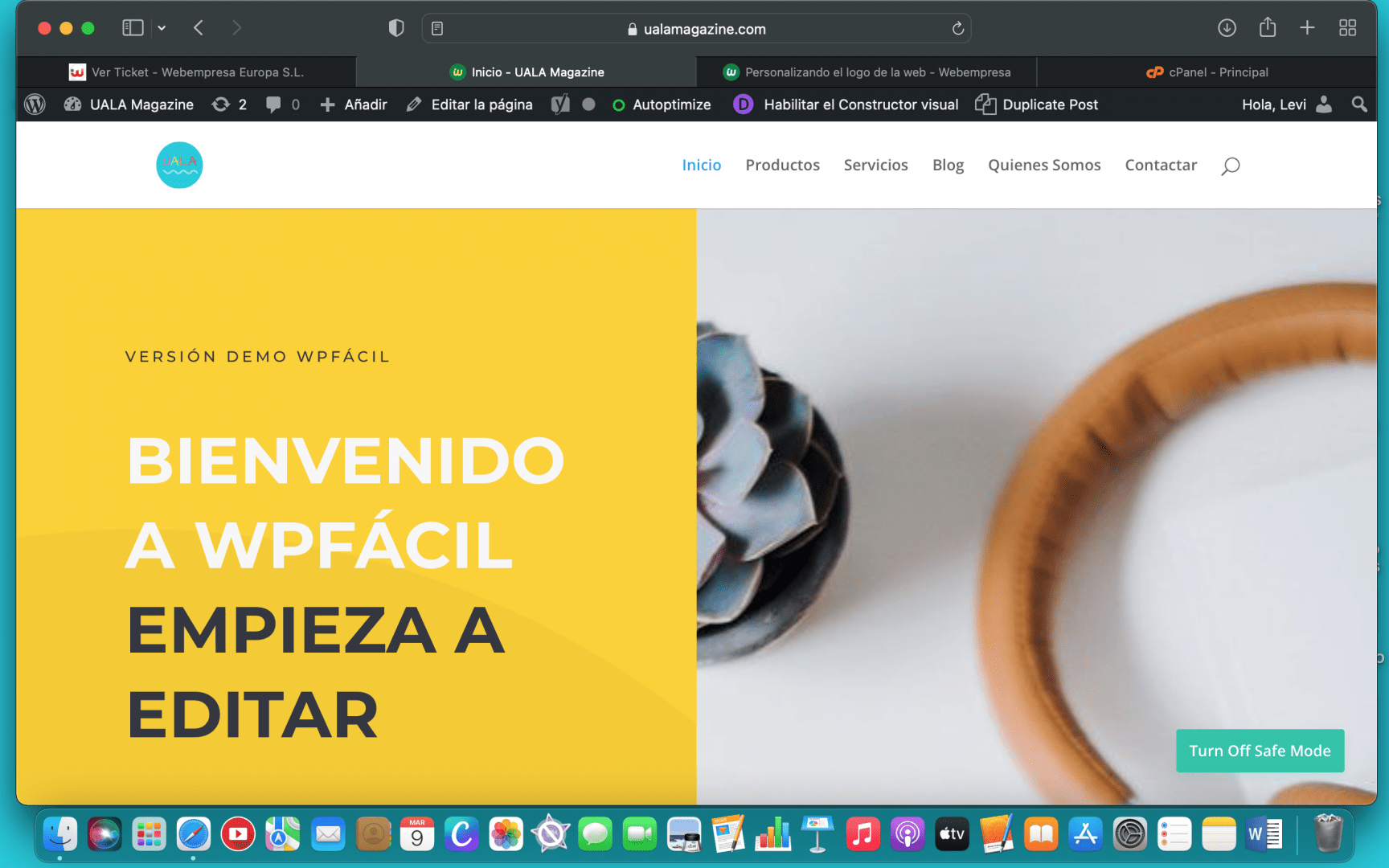Image resolution: width=1389 pixels, height=868 pixels.
Task: Open Music from the Dock
Action: pos(862,834)
